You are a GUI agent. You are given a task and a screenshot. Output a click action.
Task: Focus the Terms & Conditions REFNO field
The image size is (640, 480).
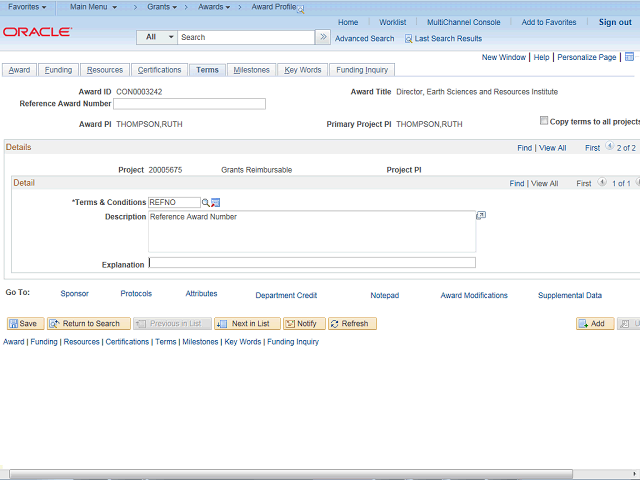pyautogui.click(x=174, y=202)
